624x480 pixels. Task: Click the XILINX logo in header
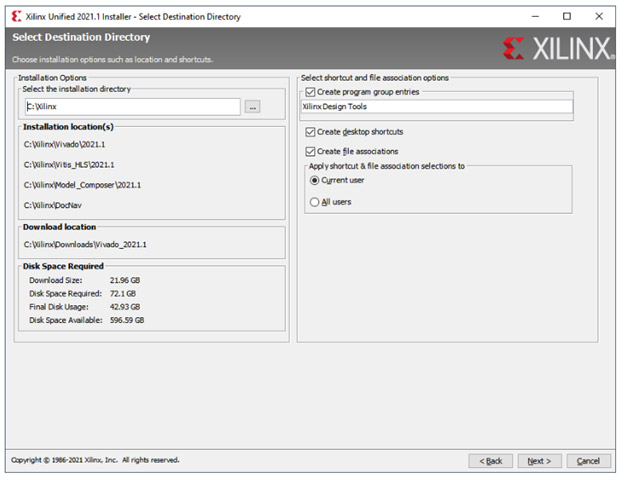tap(558, 49)
